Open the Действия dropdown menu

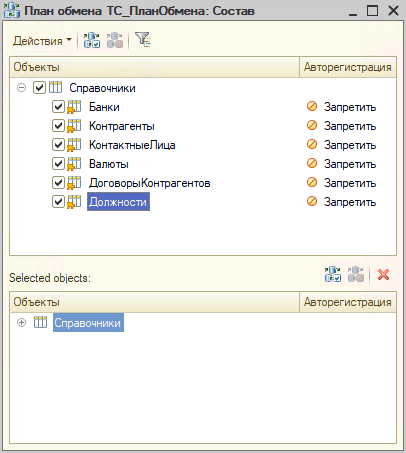(42, 41)
